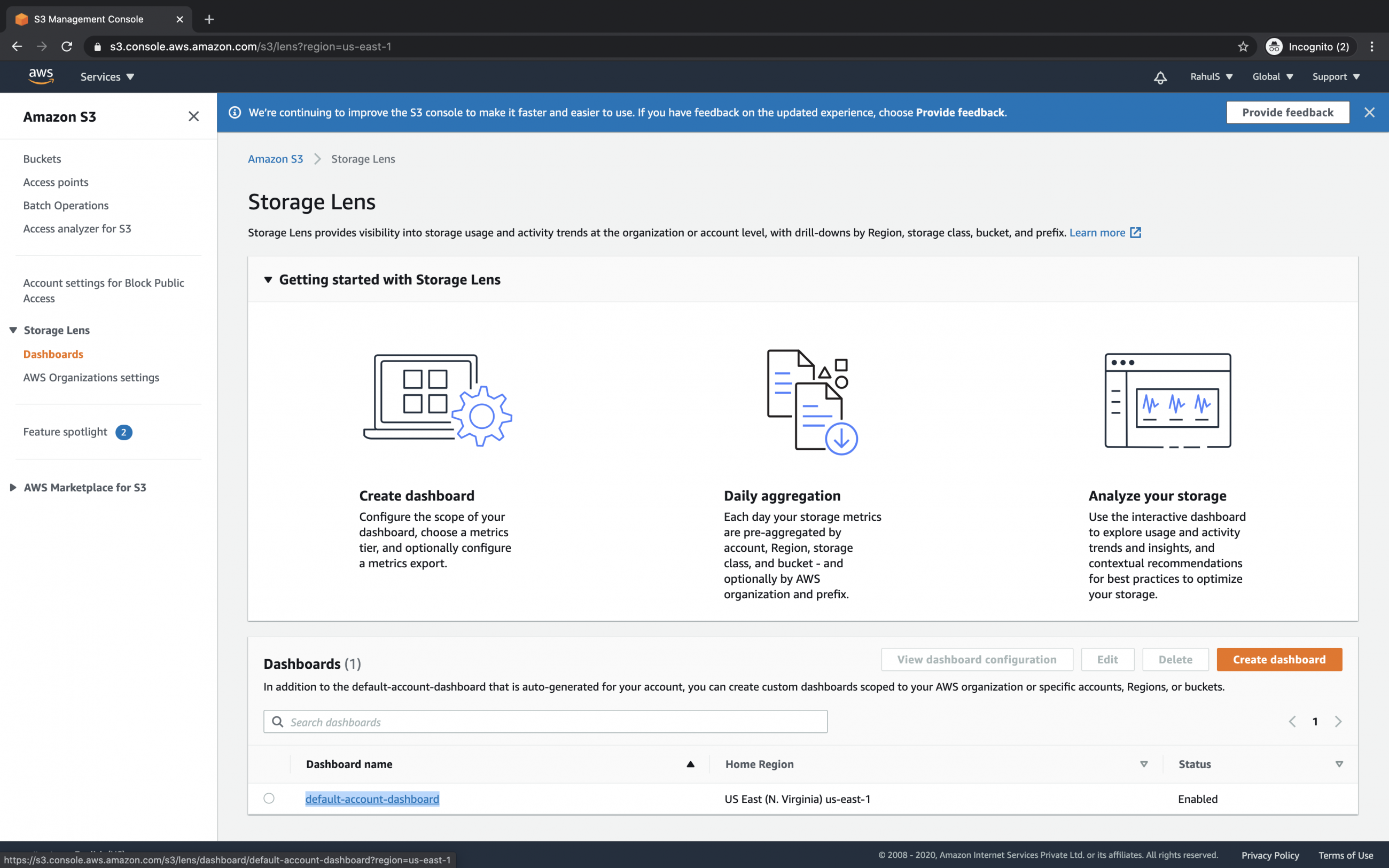Image resolution: width=1389 pixels, height=868 pixels.
Task: Click the Create dashboard button
Action: 1279,659
